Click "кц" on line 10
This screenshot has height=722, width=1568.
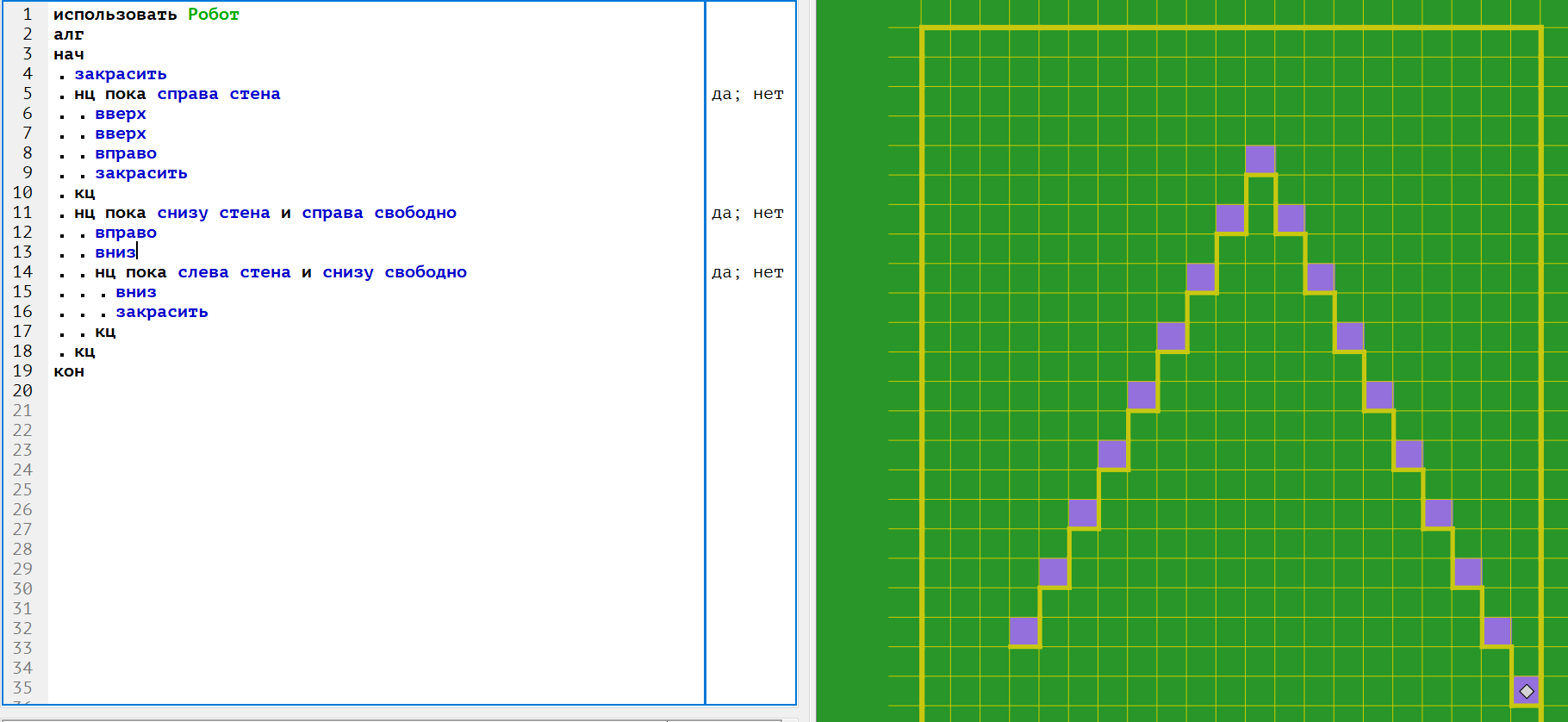point(84,193)
